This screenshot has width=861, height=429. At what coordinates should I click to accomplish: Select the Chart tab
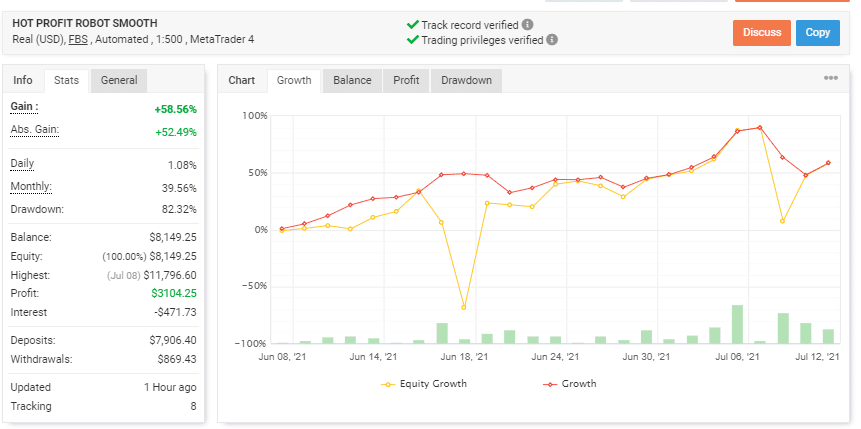(242, 80)
